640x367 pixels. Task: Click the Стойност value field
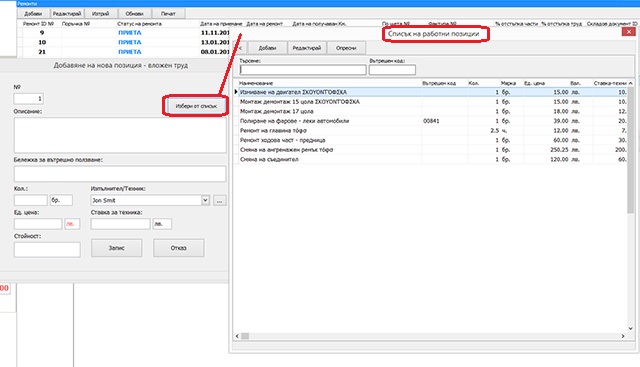pos(47,249)
